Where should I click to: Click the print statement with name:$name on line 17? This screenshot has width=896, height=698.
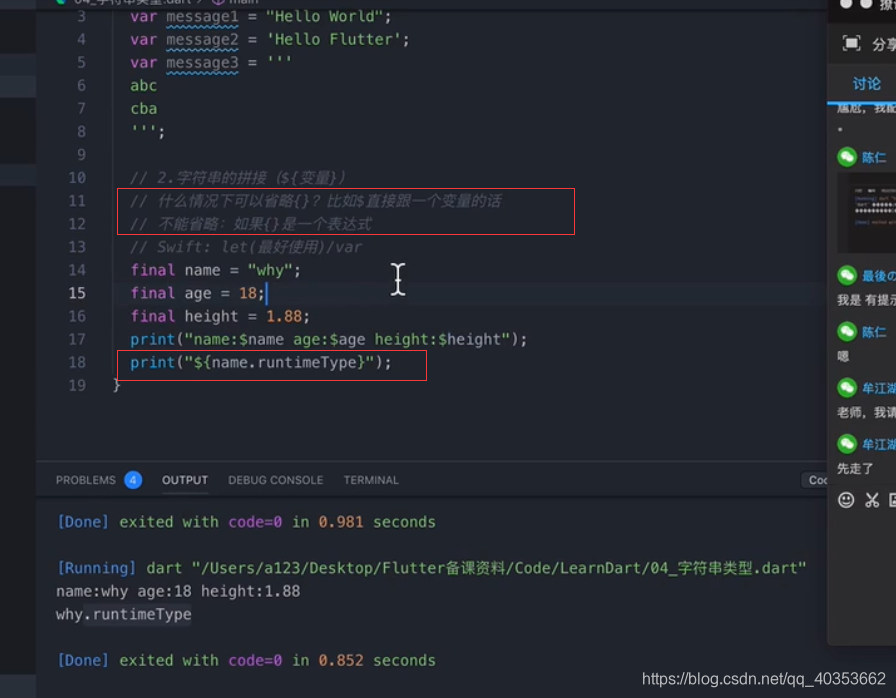pyautogui.click(x=329, y=339)
